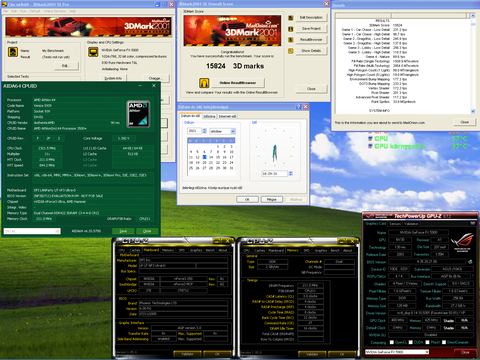
Task: Toggle the DirectCompute checkbox in GPU-Z
Action: tap(444, 342)
